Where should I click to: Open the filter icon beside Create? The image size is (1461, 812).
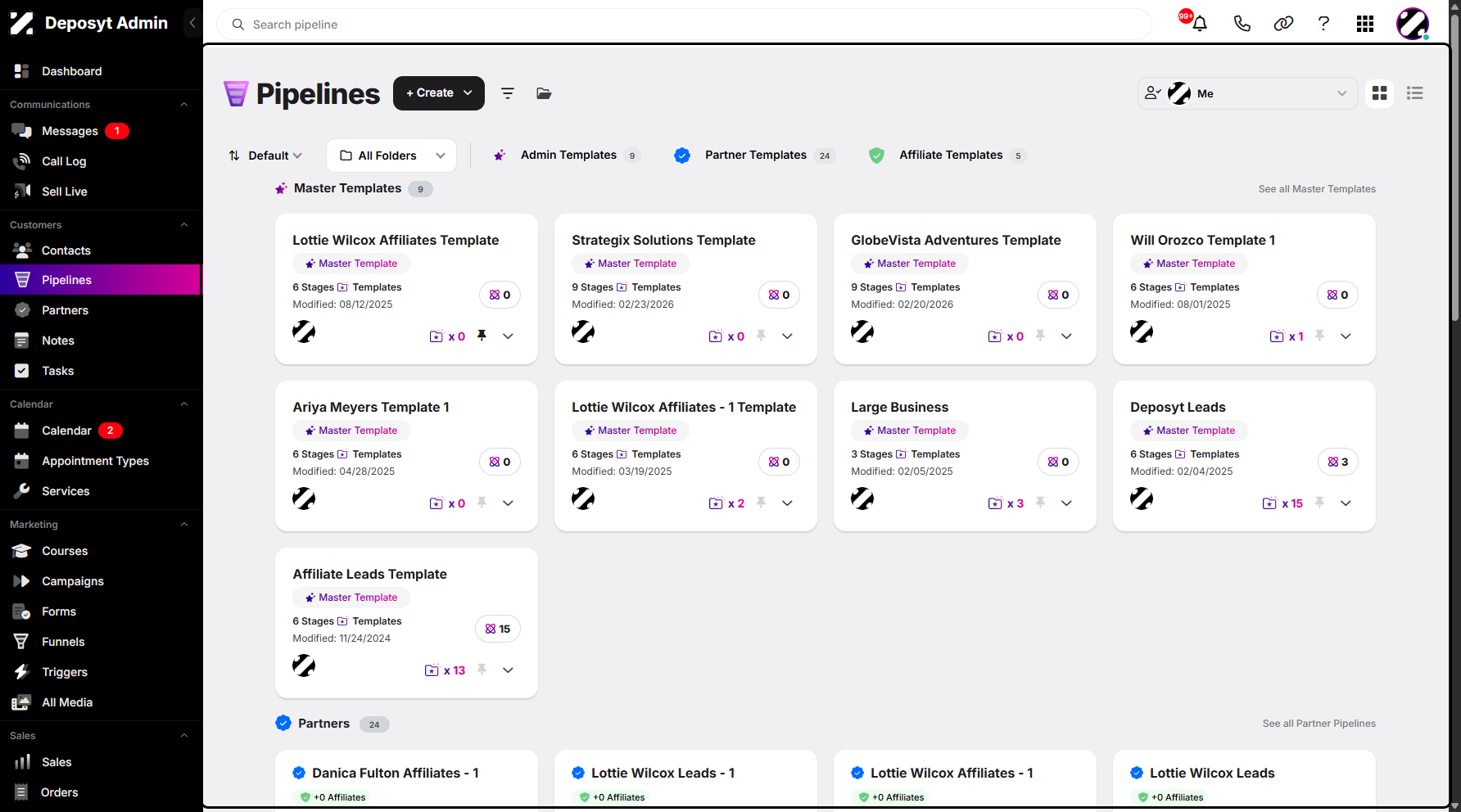click(x=508, y=93)
